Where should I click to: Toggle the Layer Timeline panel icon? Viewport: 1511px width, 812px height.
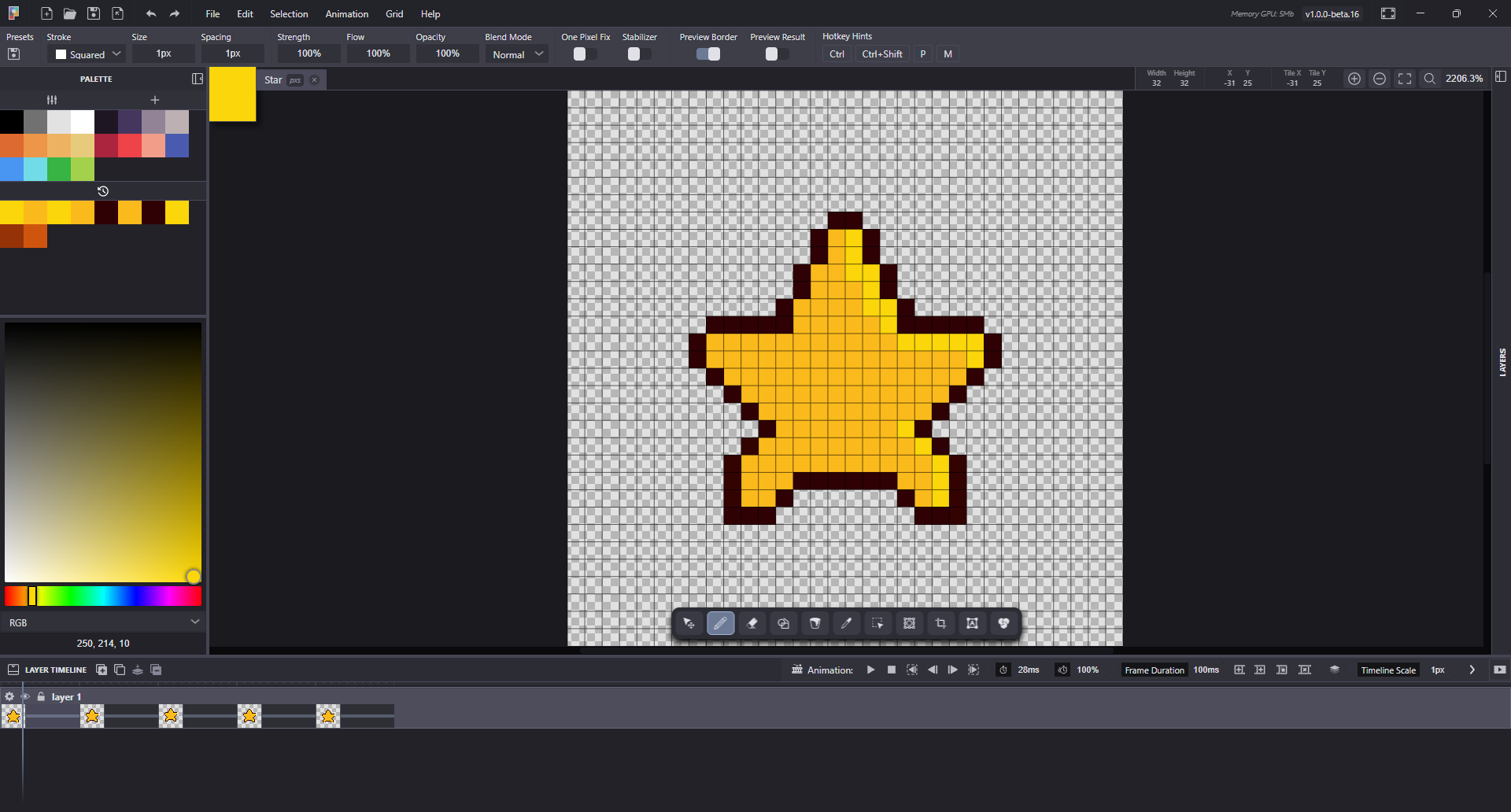tap(13, 670)
